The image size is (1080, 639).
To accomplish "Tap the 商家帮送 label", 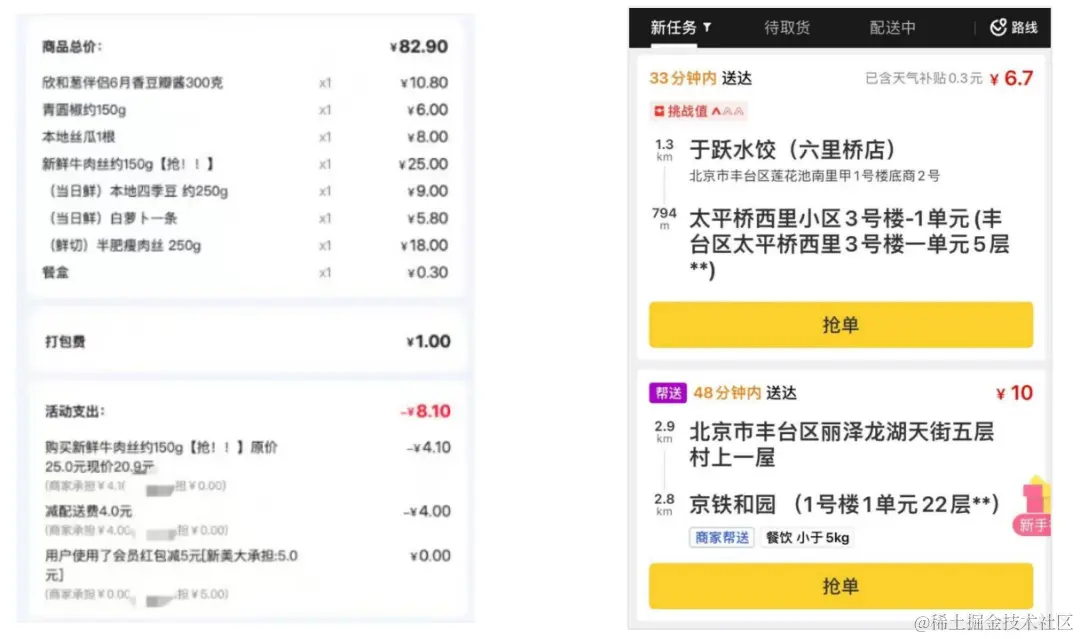I will [x=722, y=537].
